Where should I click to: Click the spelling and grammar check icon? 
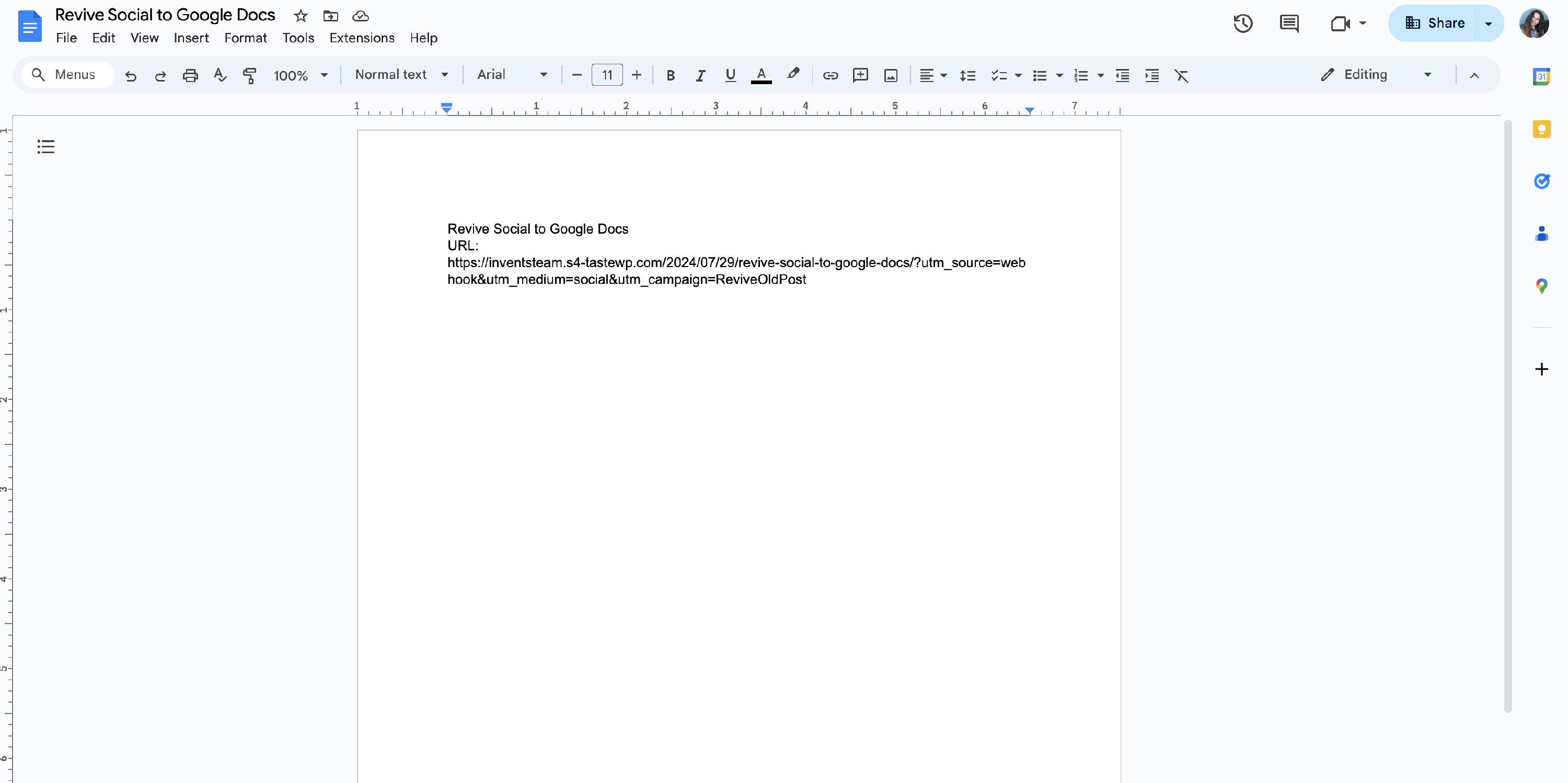pyautogui.click(x=220, y=75)
